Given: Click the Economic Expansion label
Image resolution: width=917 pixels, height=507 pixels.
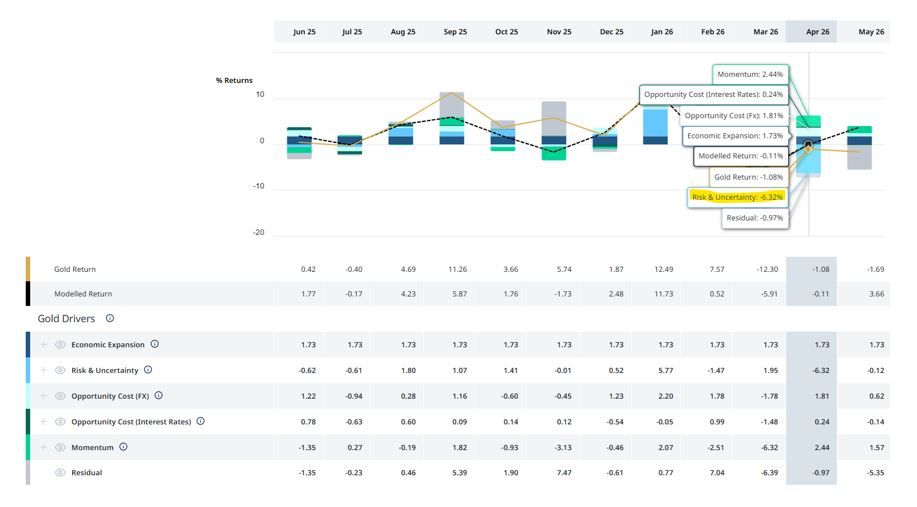Looking at the screenshot, I should coord(108,344).
